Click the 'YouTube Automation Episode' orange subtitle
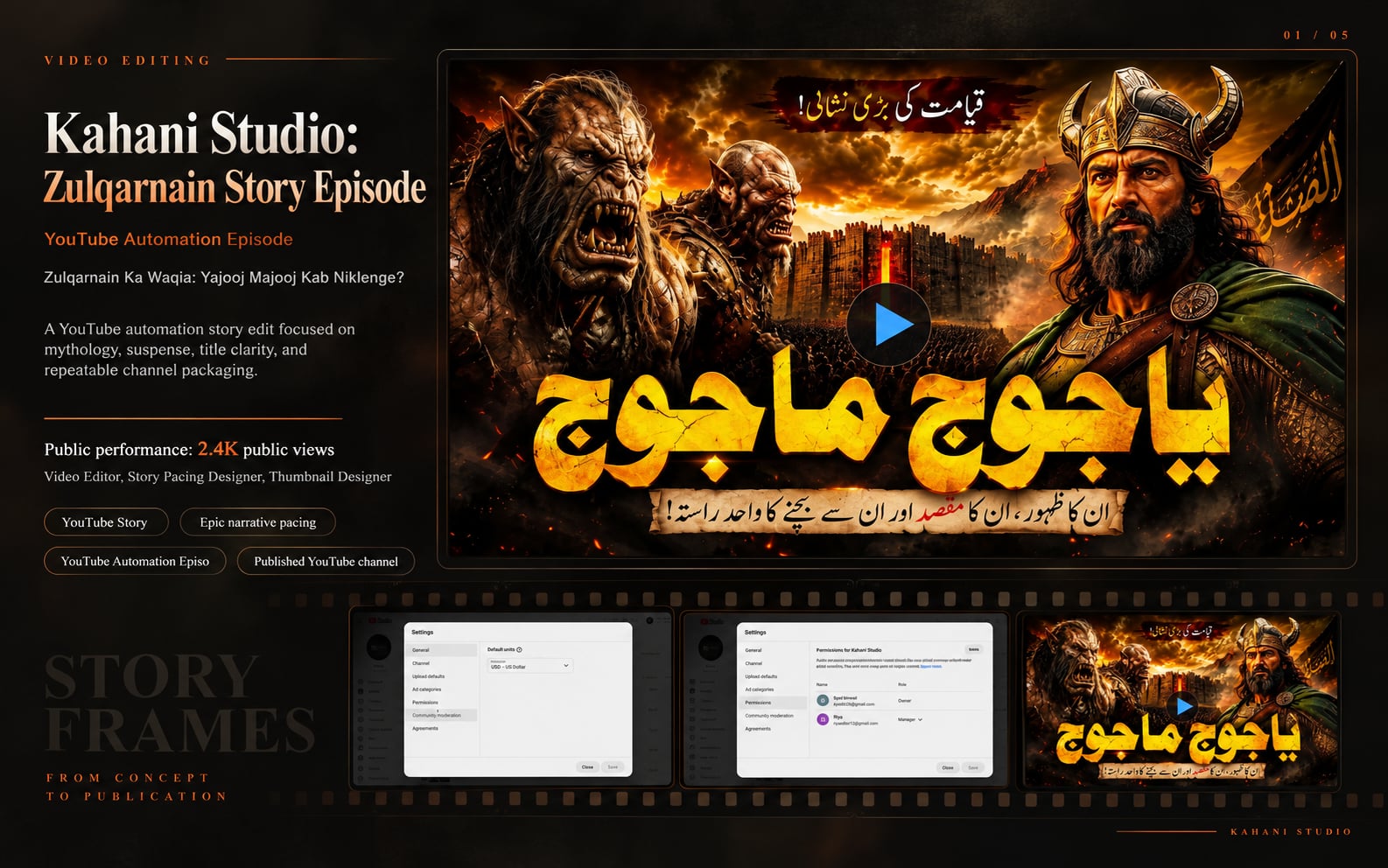The image size is (1388, 868). click(x=168, y=239)
